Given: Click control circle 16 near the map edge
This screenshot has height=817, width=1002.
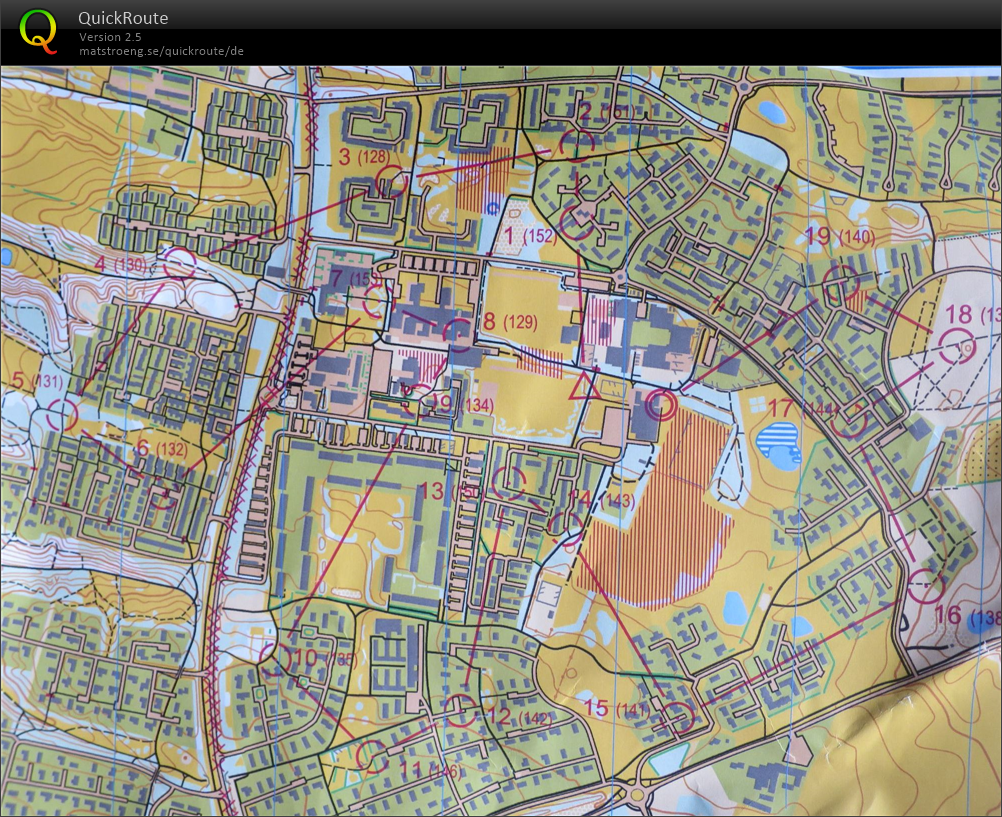Looking at the screenshot, I should pos(926,585).
